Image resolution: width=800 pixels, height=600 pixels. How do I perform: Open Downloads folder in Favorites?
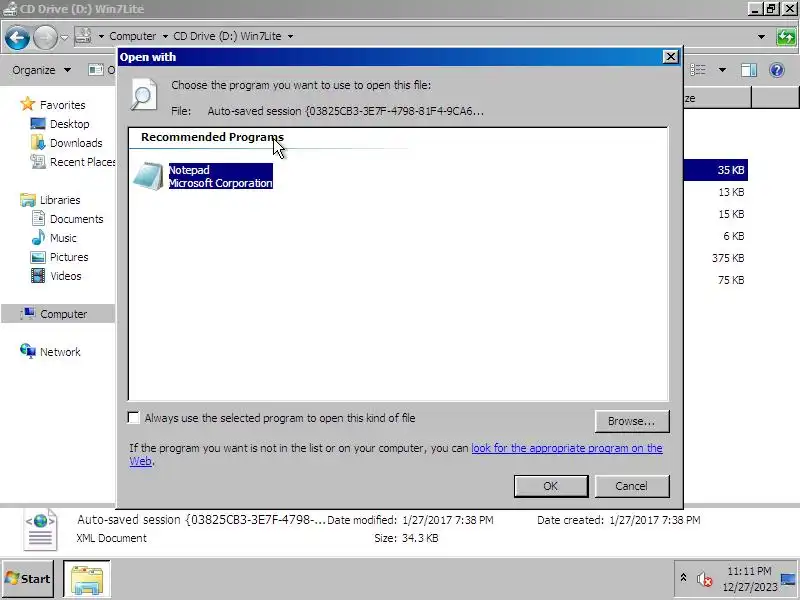66,143
